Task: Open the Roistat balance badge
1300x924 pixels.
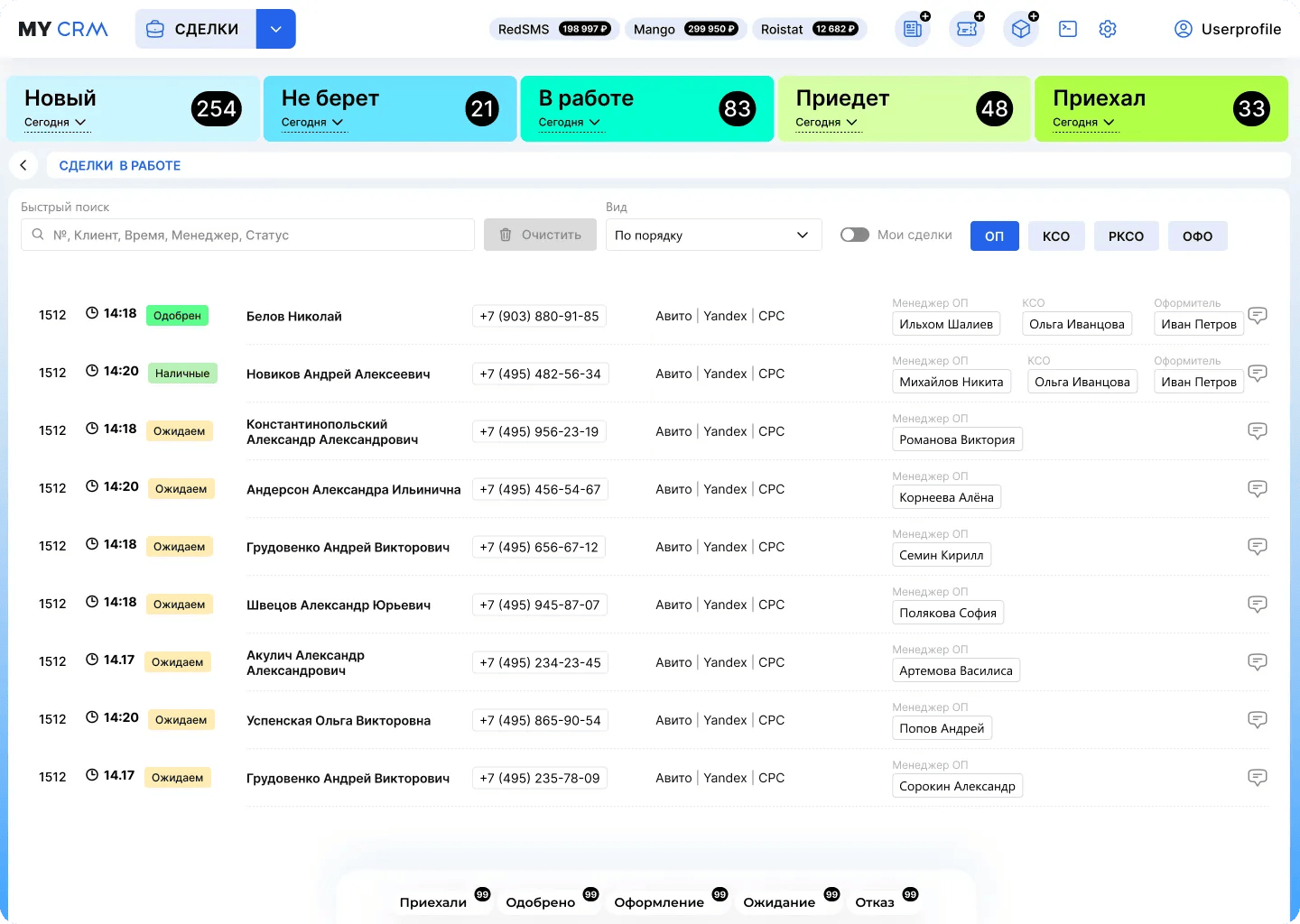Action: coord(809,29)
